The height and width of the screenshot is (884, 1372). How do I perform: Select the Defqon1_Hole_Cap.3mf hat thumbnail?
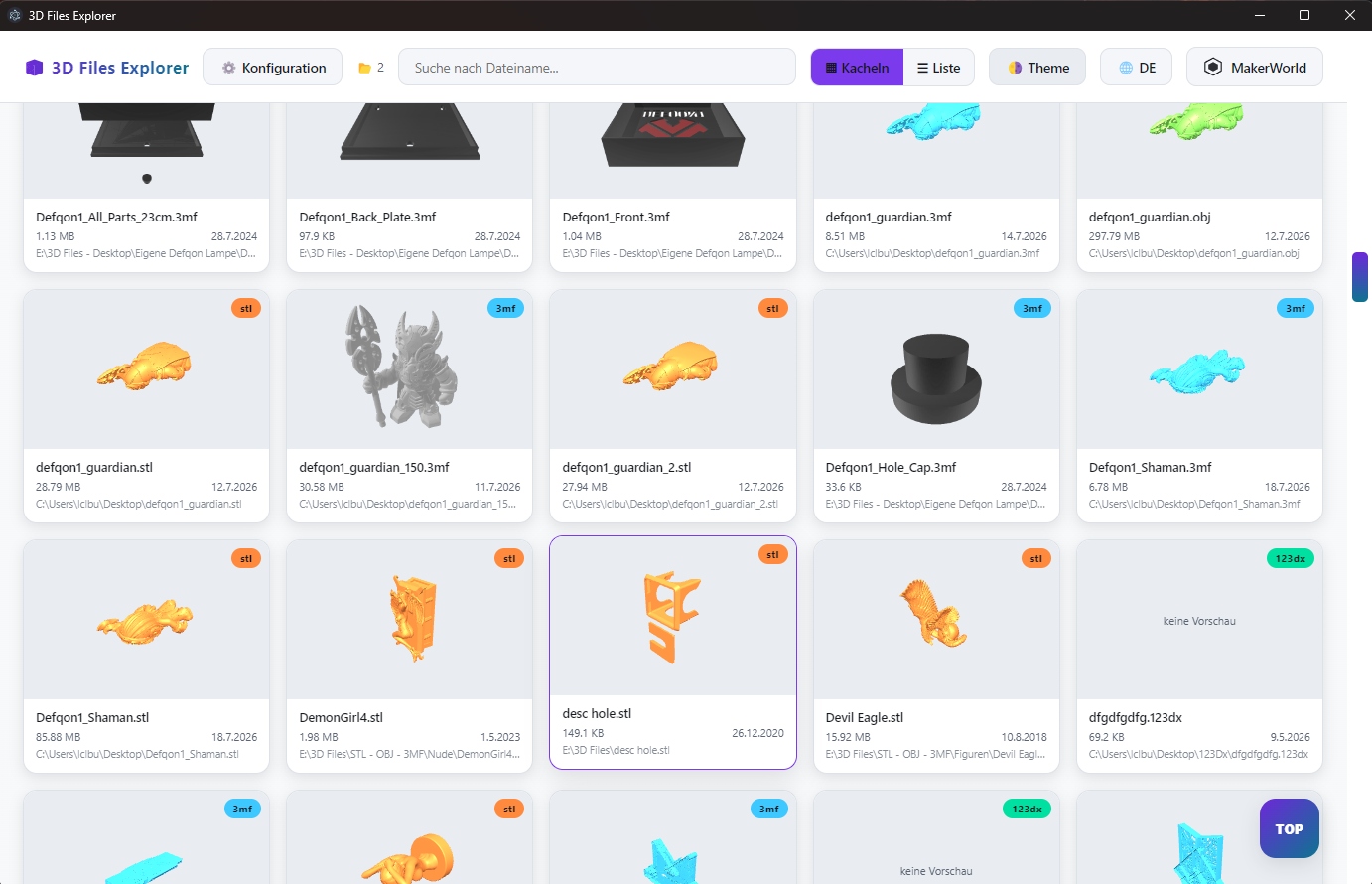936,368
